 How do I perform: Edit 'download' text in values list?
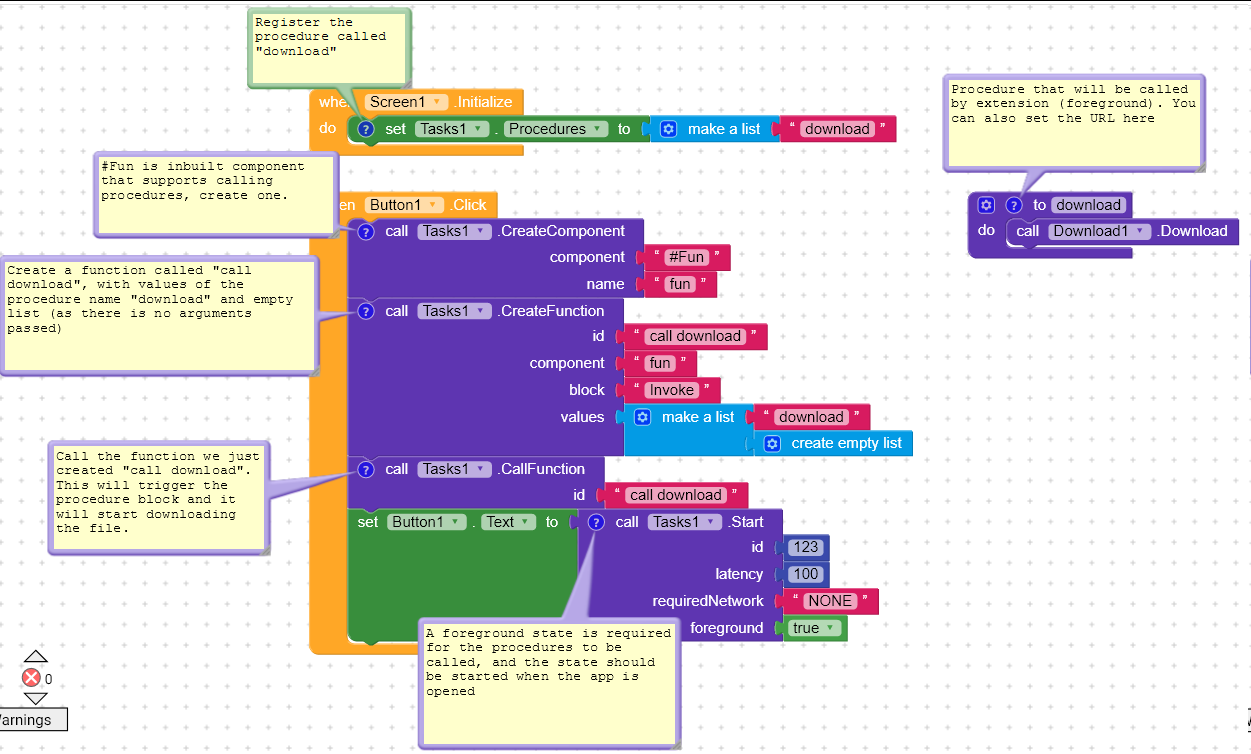811,417
